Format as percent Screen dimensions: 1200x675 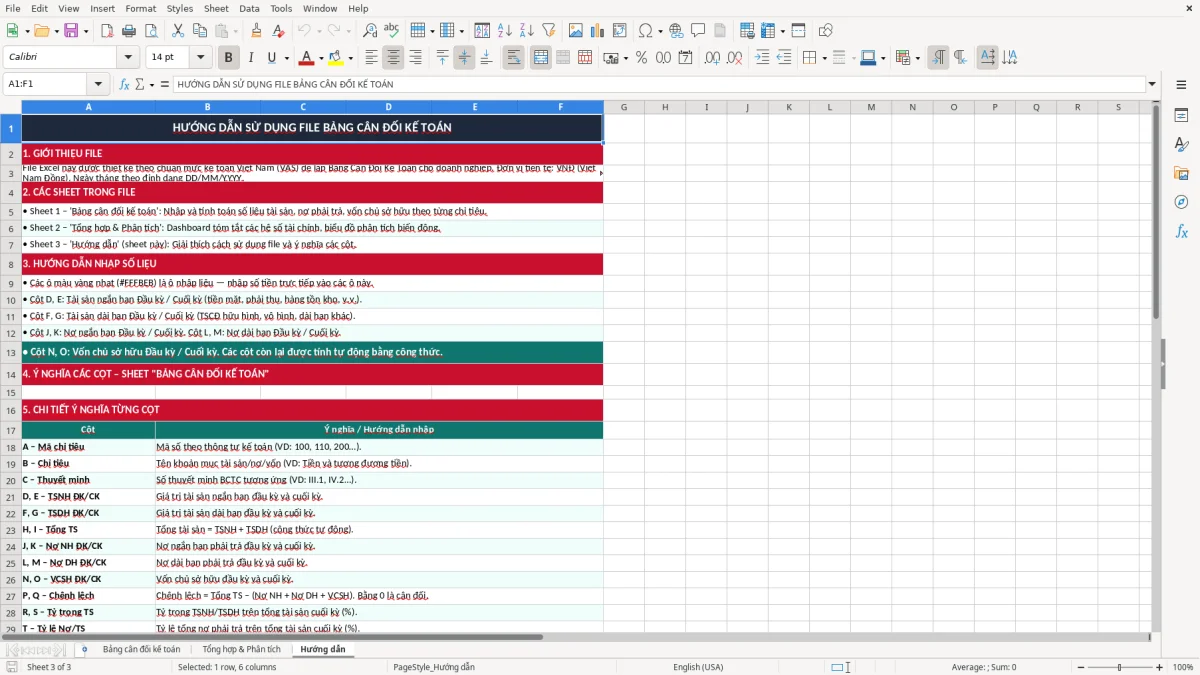(641, 58)
